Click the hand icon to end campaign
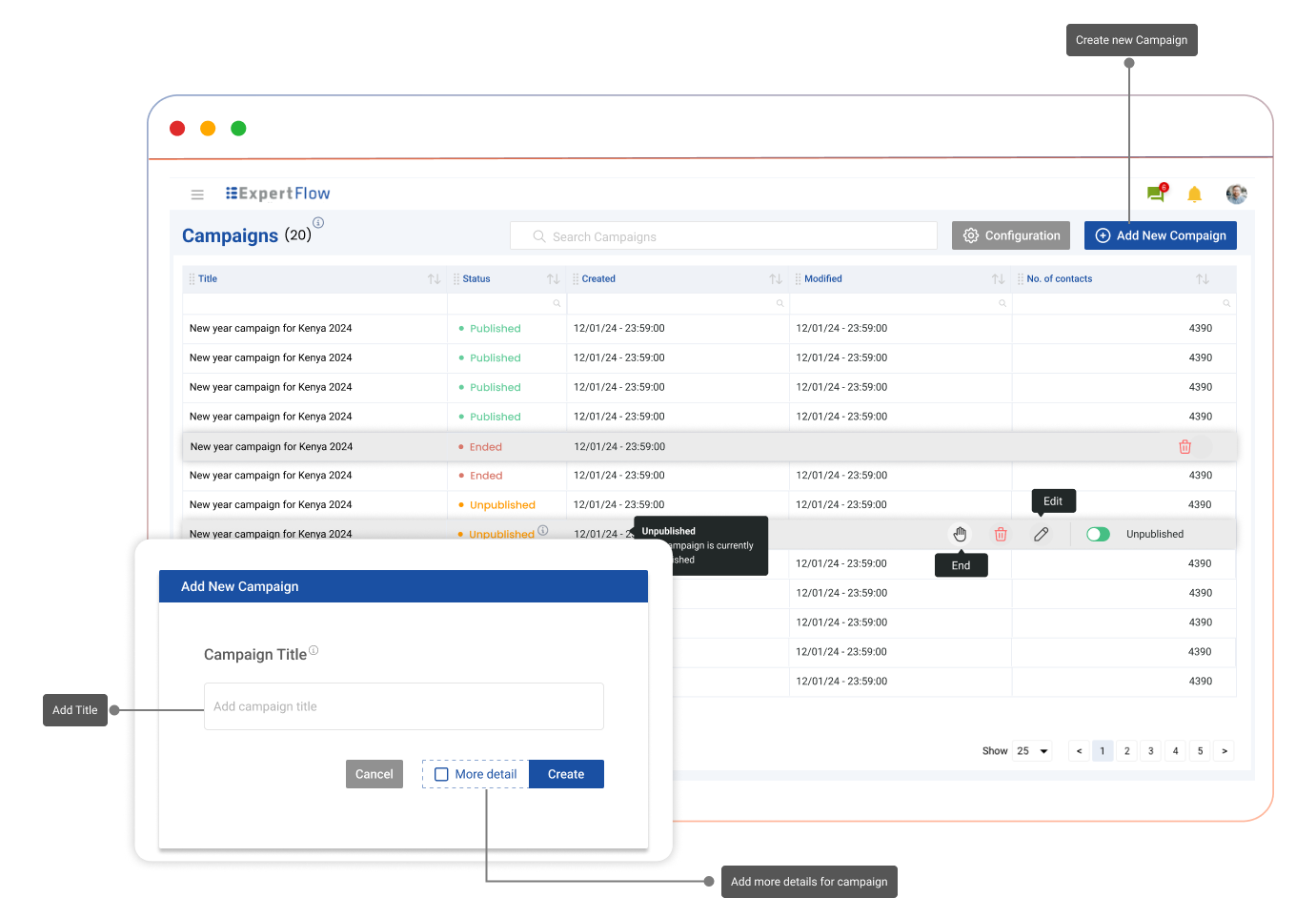Image resolution: width=1316 pixels, height=918 pixels. [960, 535]
